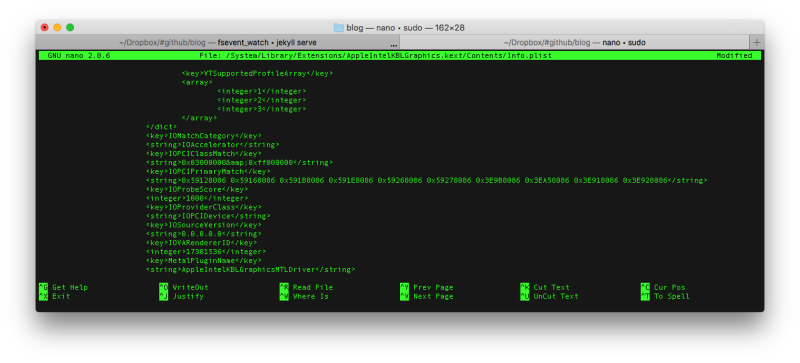Click the integer 1000 line
This screenshot has height=363, width=800.
(x=197, y=198)
